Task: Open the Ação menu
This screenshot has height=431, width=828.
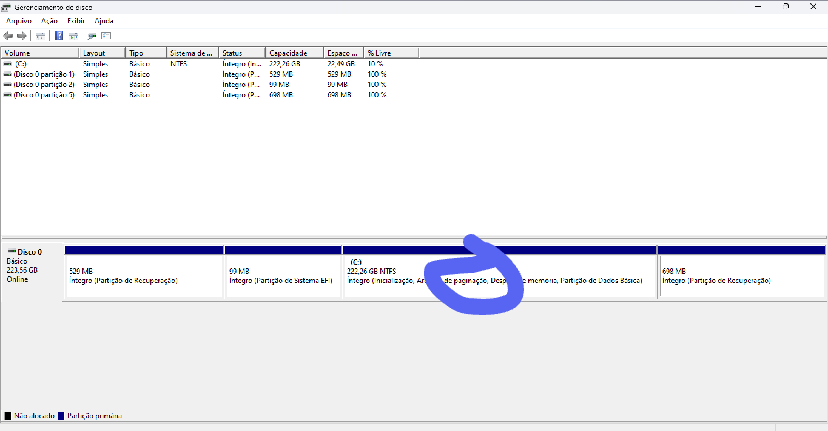Action: point(49,21)
